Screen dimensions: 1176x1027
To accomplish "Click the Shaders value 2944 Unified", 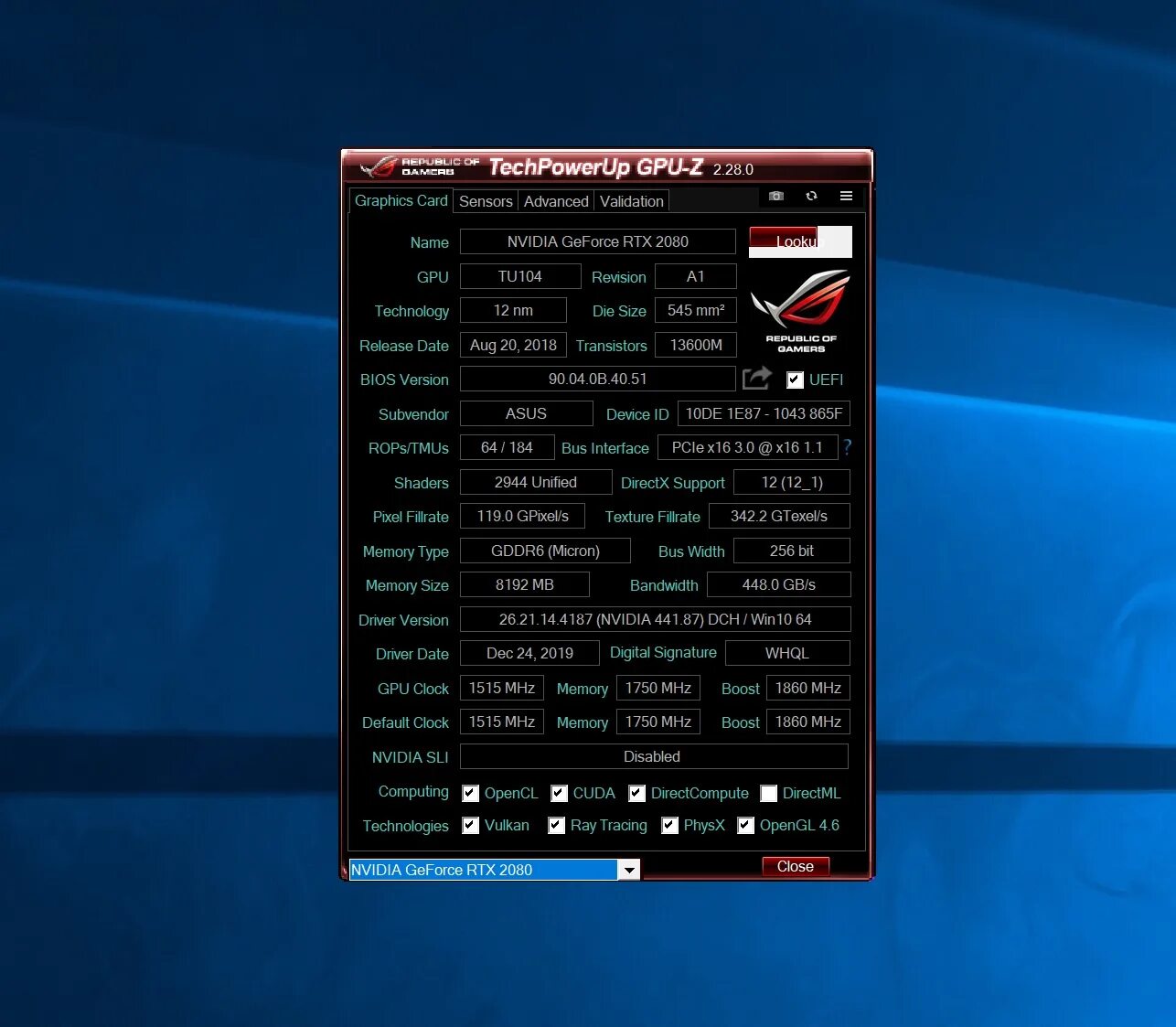I will click(536, 482).
